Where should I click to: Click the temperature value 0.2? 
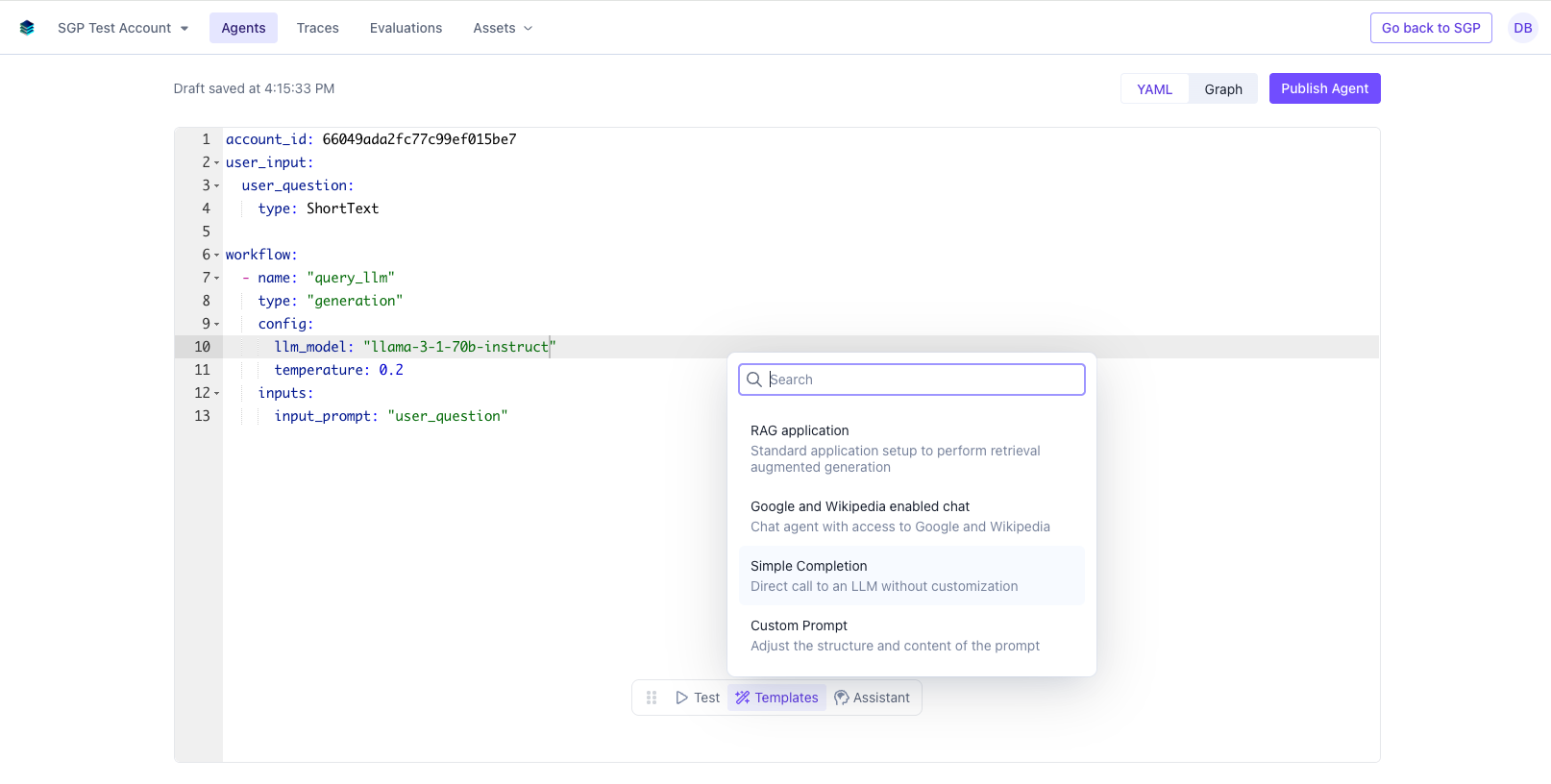click(391, 370)
